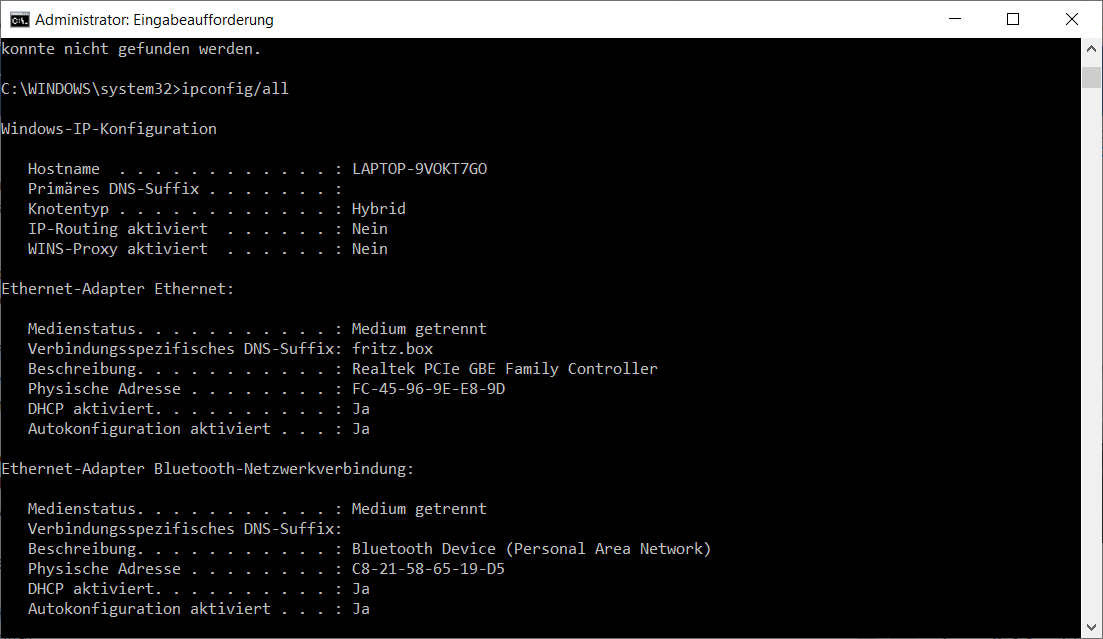
Task: Click the vertical scrollbar thumb
Action: [1092, 78]
